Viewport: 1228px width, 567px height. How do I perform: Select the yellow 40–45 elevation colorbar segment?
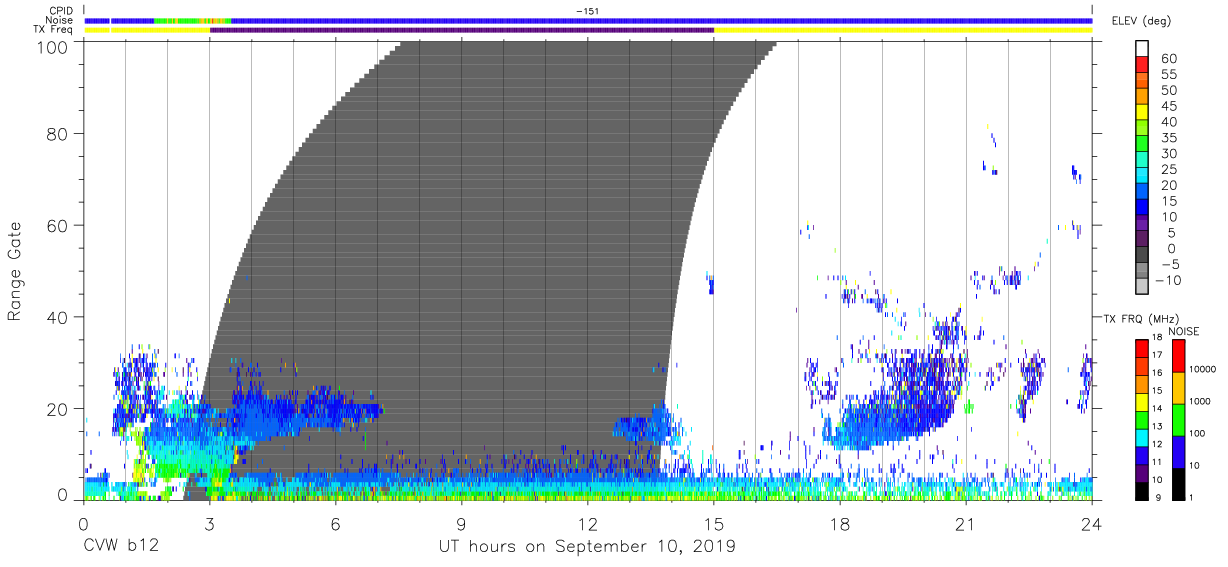1142,113
